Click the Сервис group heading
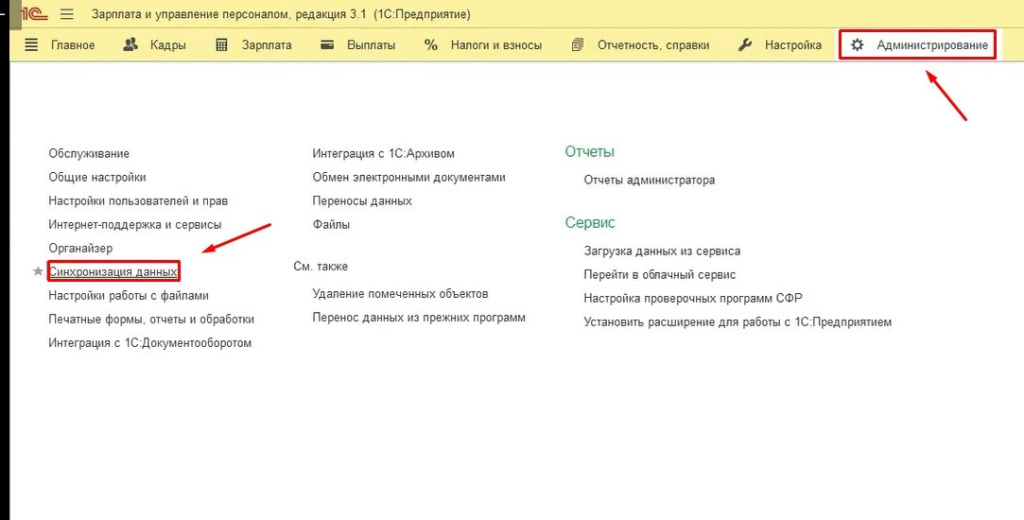The width and height of the screenshot is (1024, 520). click(x=590, y=223)
